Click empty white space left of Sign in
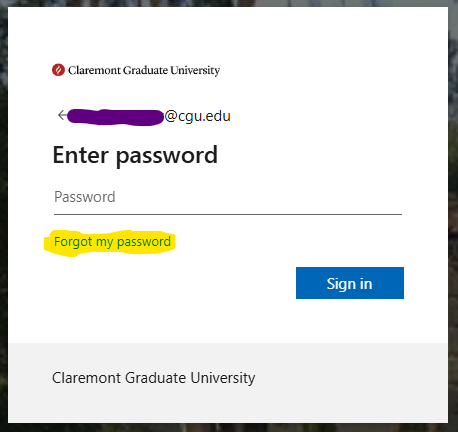Image resolution: width=458 pixels, height=432 pixels. point(167,283)
